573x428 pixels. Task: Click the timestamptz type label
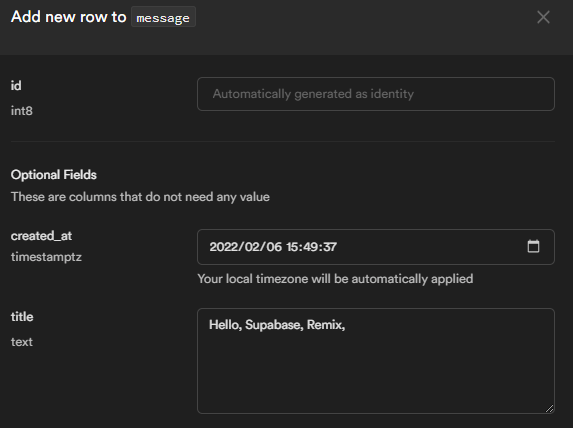coord(46,257)
